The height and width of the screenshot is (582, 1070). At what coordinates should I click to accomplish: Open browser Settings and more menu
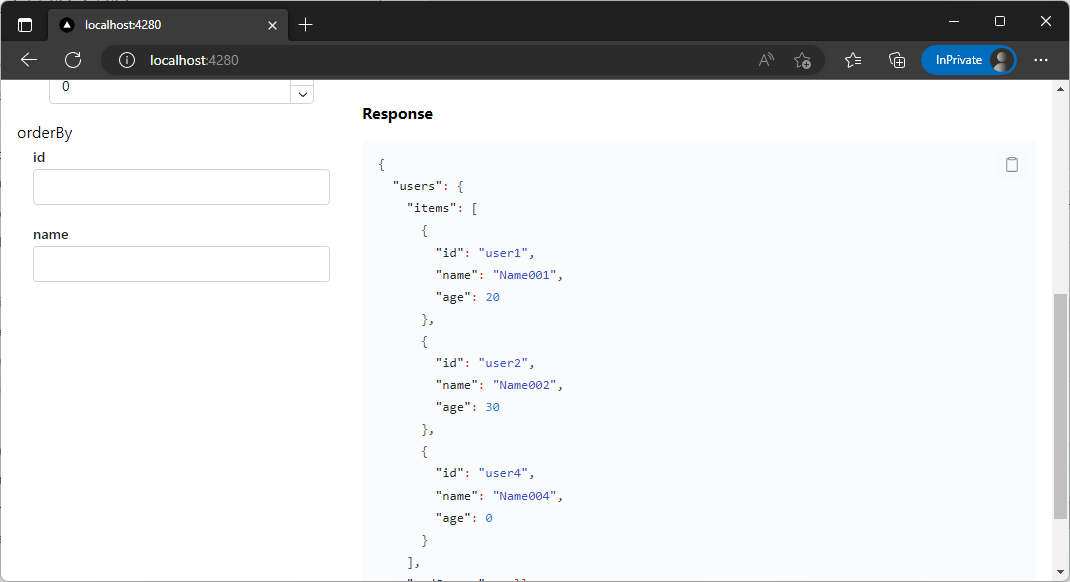click(x=1041, y=60)
